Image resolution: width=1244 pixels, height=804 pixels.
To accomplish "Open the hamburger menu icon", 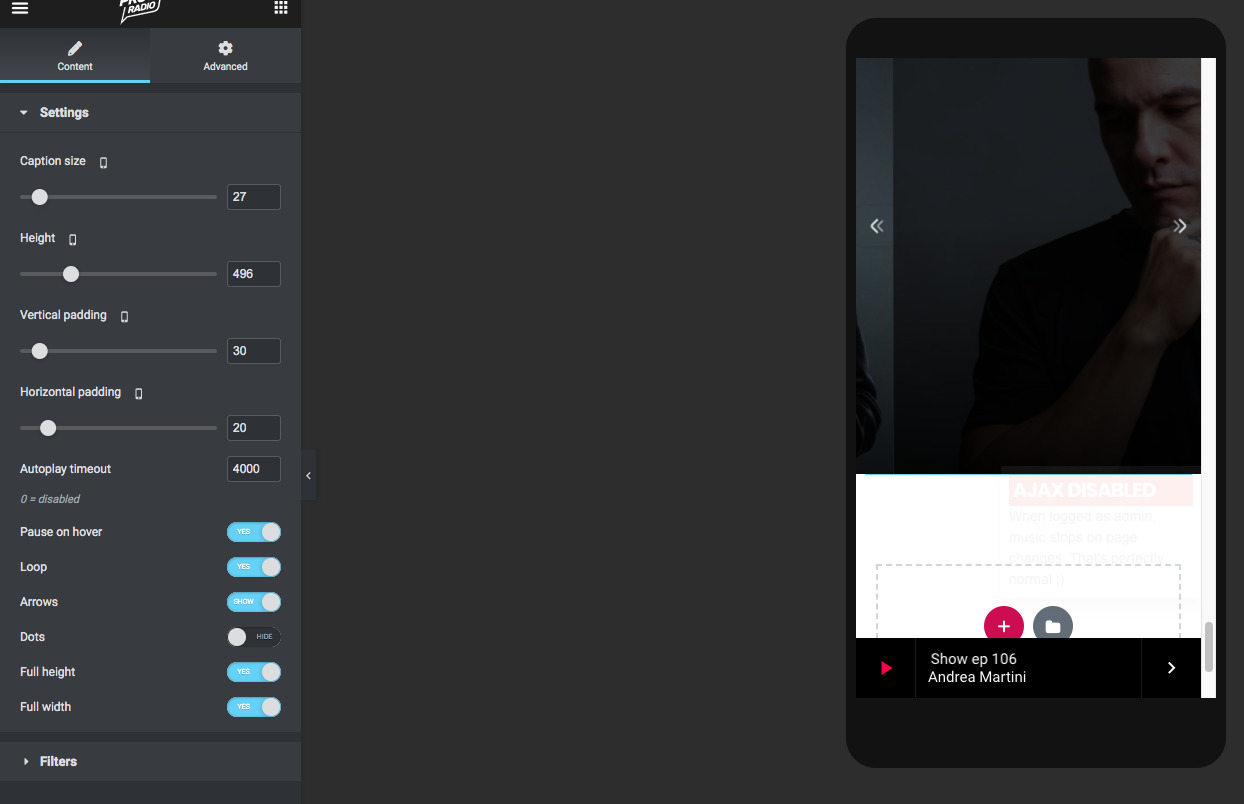I will [20, 9].
